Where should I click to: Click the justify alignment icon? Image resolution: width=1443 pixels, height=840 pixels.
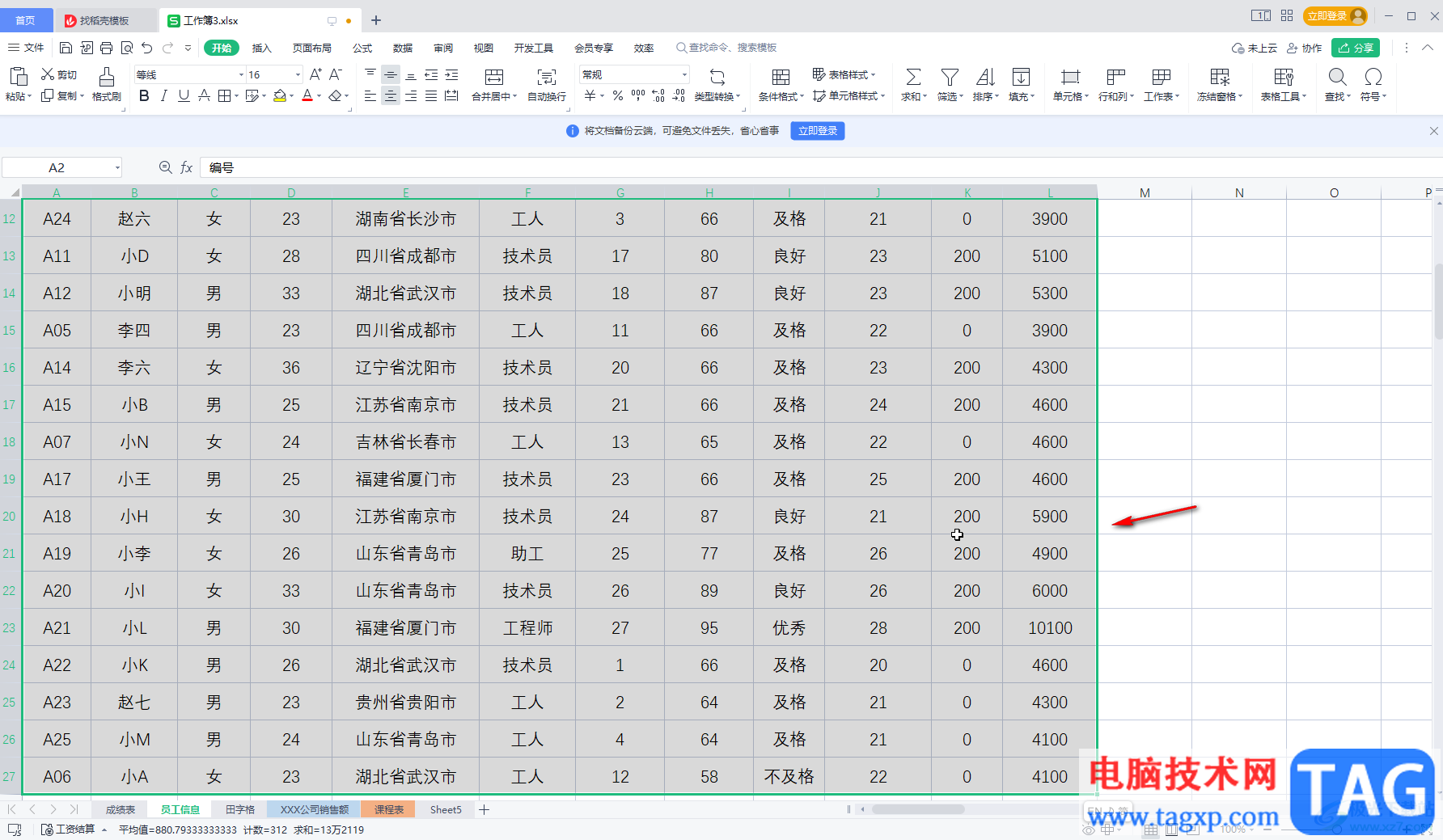431,96
